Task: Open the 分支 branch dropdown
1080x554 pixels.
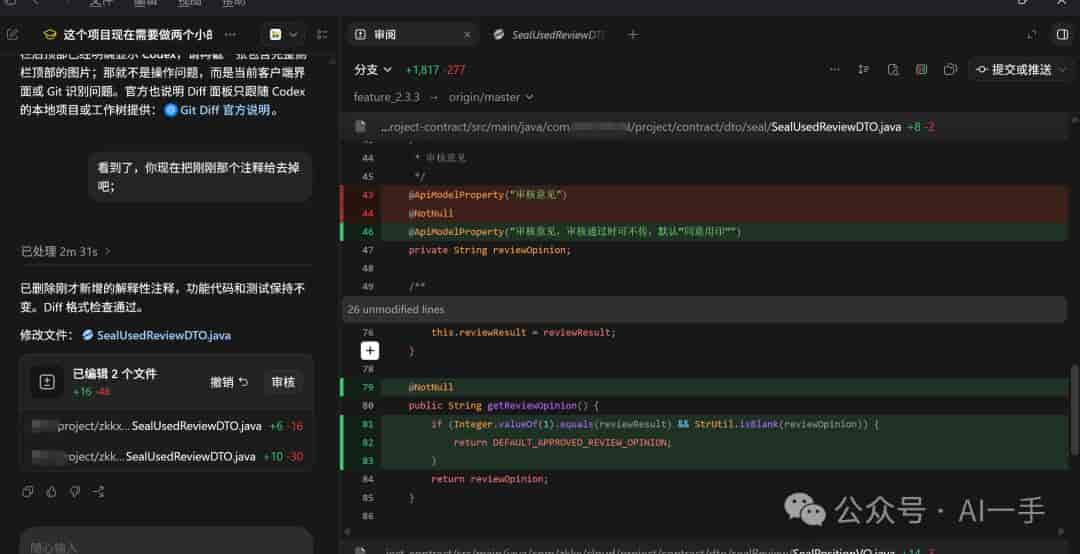Action: [x=373, y=70]
